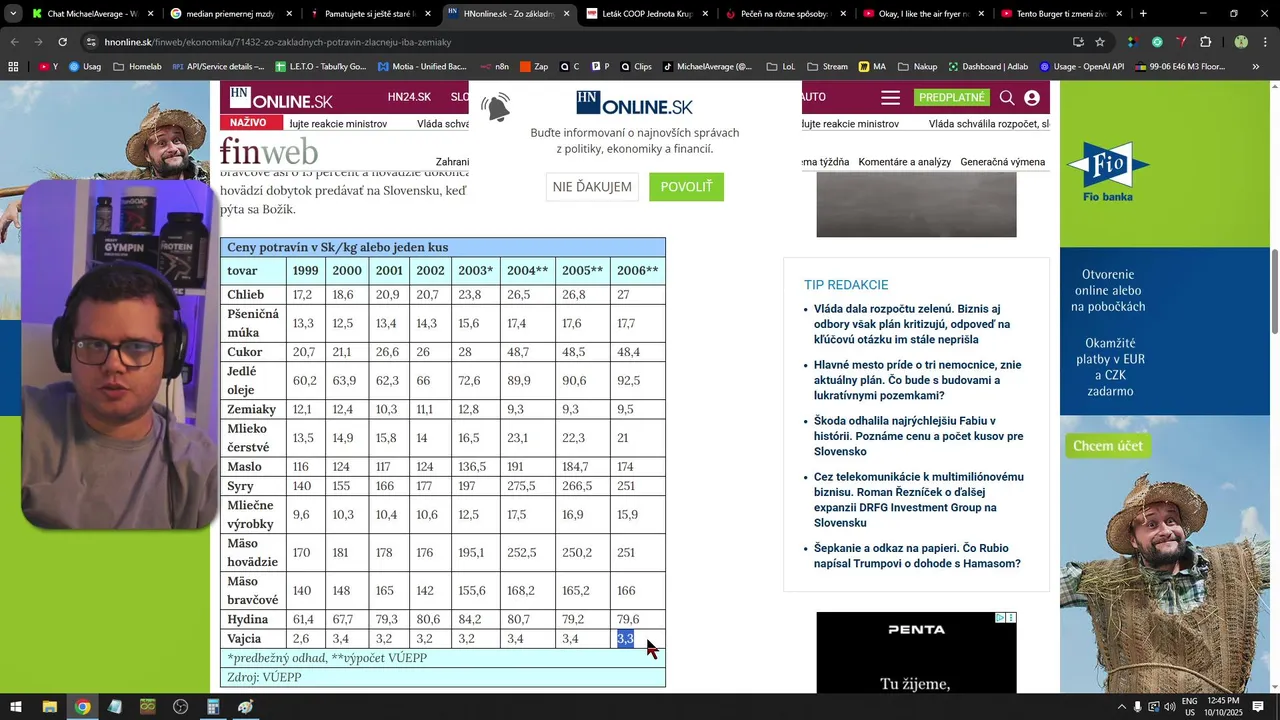Viewport: 1280px width, 720px height.
Task: Expand the overflow bookmarks chevron
Action: pos(1256,67)
